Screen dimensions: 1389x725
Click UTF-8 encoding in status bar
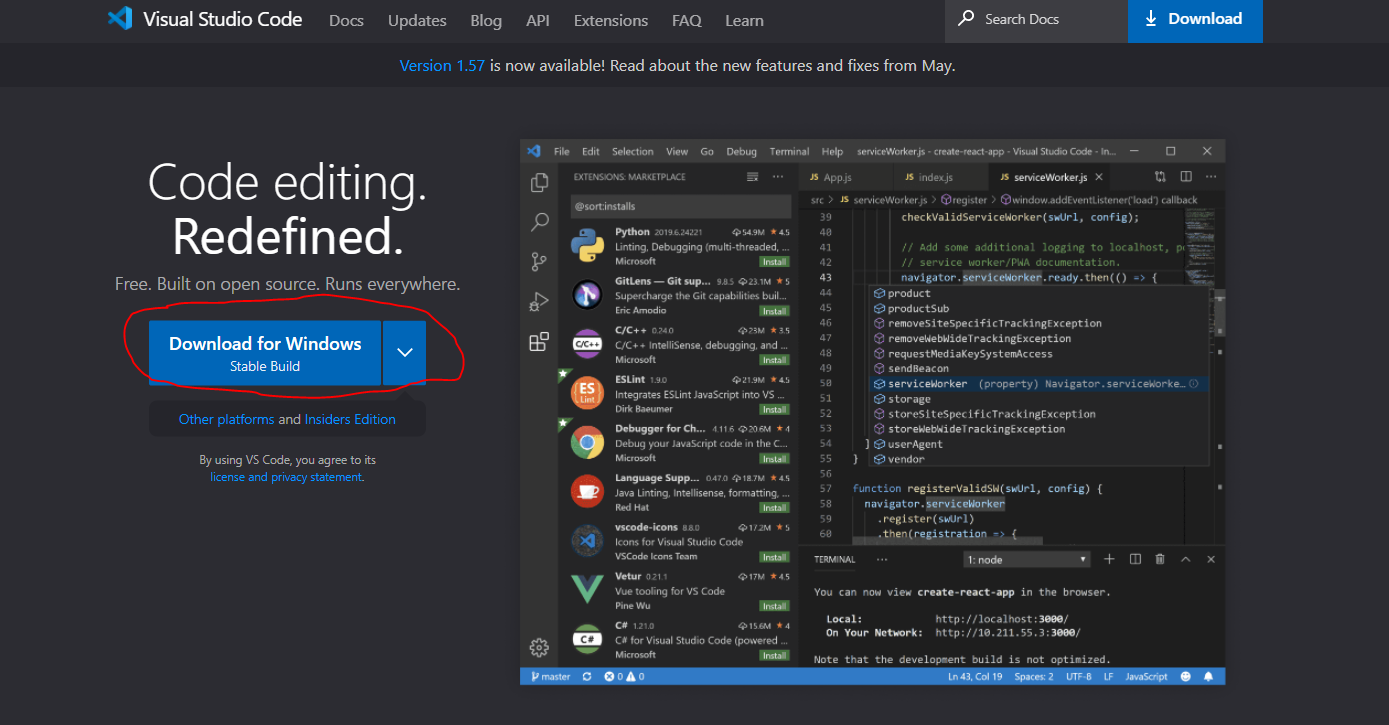click(1079, 677)
